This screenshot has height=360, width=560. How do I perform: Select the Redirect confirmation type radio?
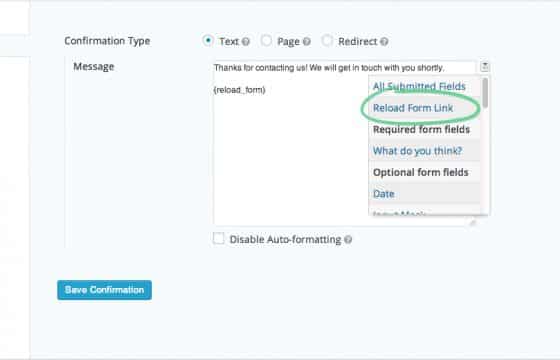327,41
